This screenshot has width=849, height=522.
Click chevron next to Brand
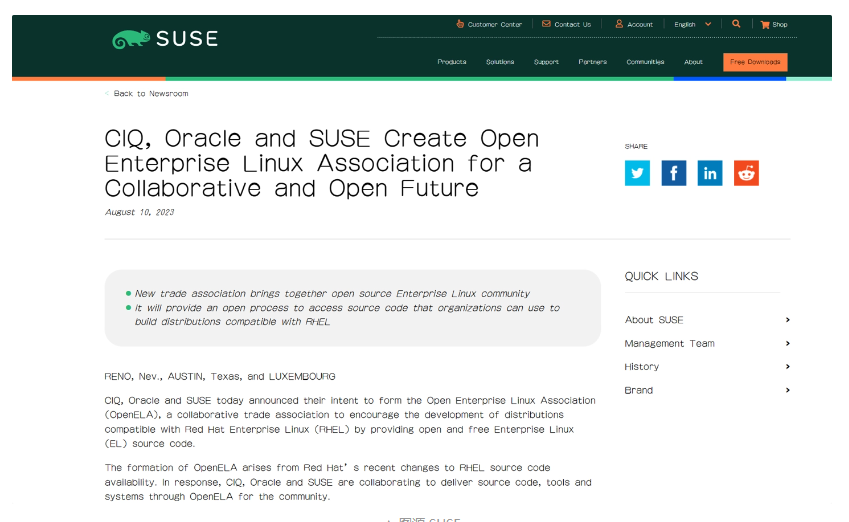click(x=788, y=390)
